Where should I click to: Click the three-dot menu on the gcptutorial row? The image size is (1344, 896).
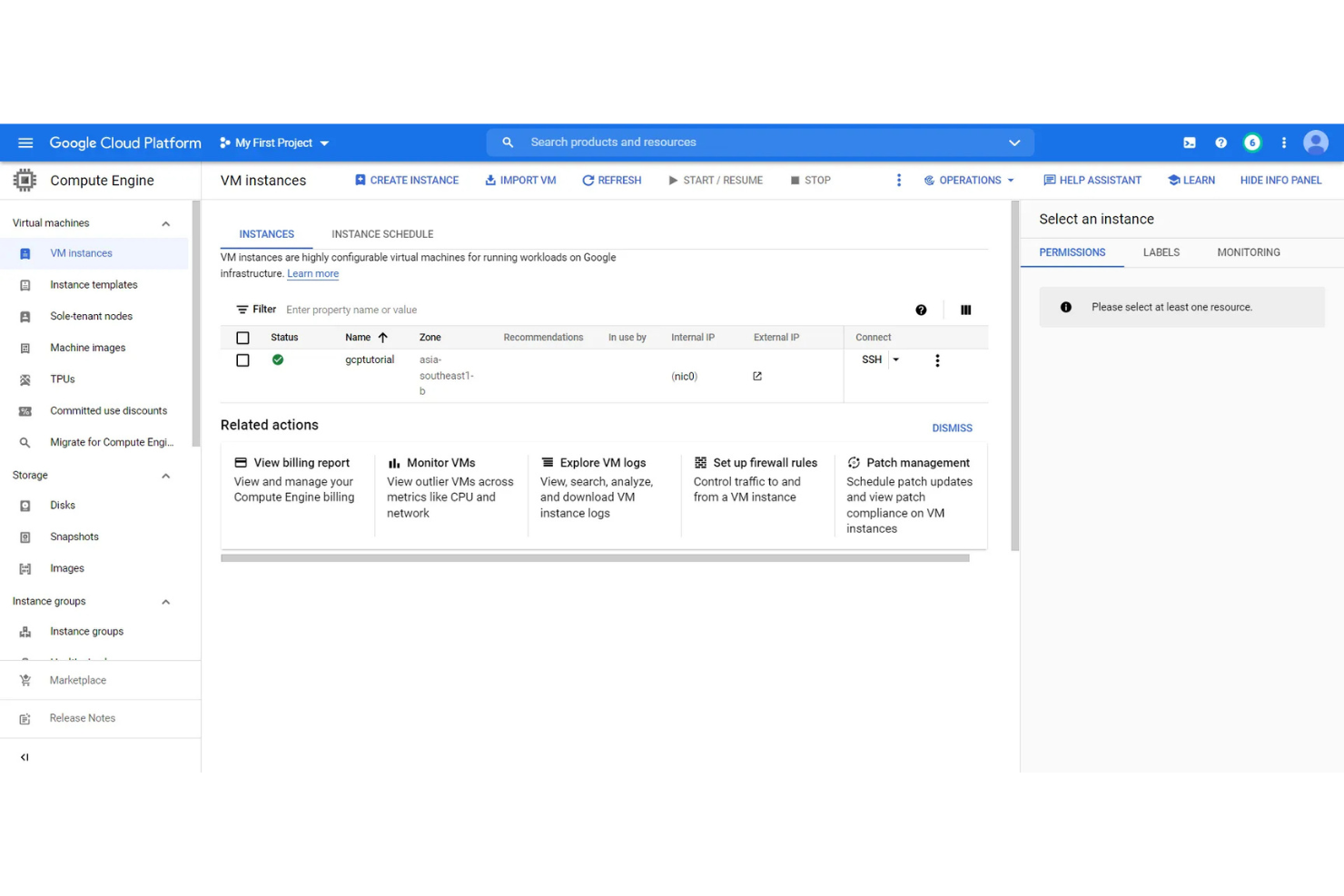937,359
